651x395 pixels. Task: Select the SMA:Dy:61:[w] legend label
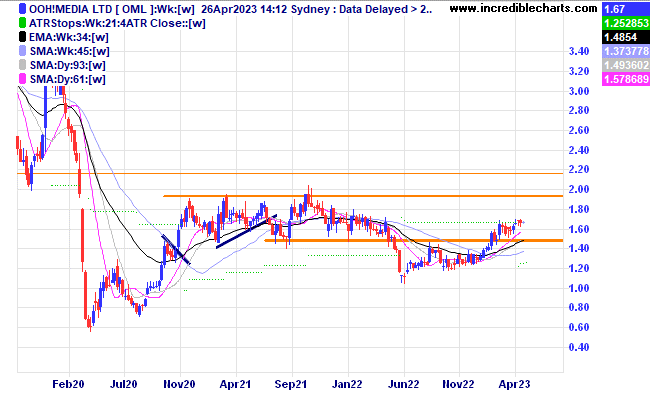tap(68, 79)
